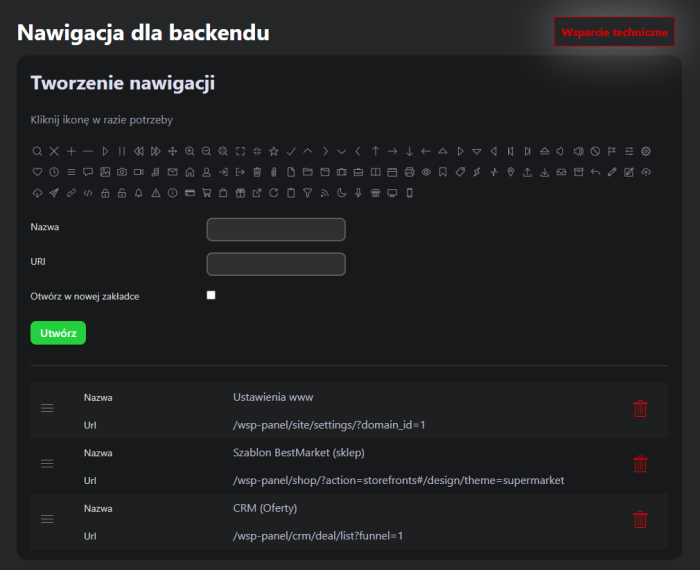Pick the lightning bolt icon
Image resolution: width=700 pixels, height=570 pixels.
[477, 172]
